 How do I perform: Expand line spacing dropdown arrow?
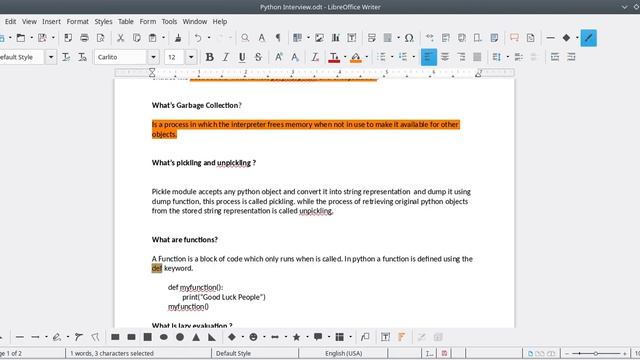point(507,57)
